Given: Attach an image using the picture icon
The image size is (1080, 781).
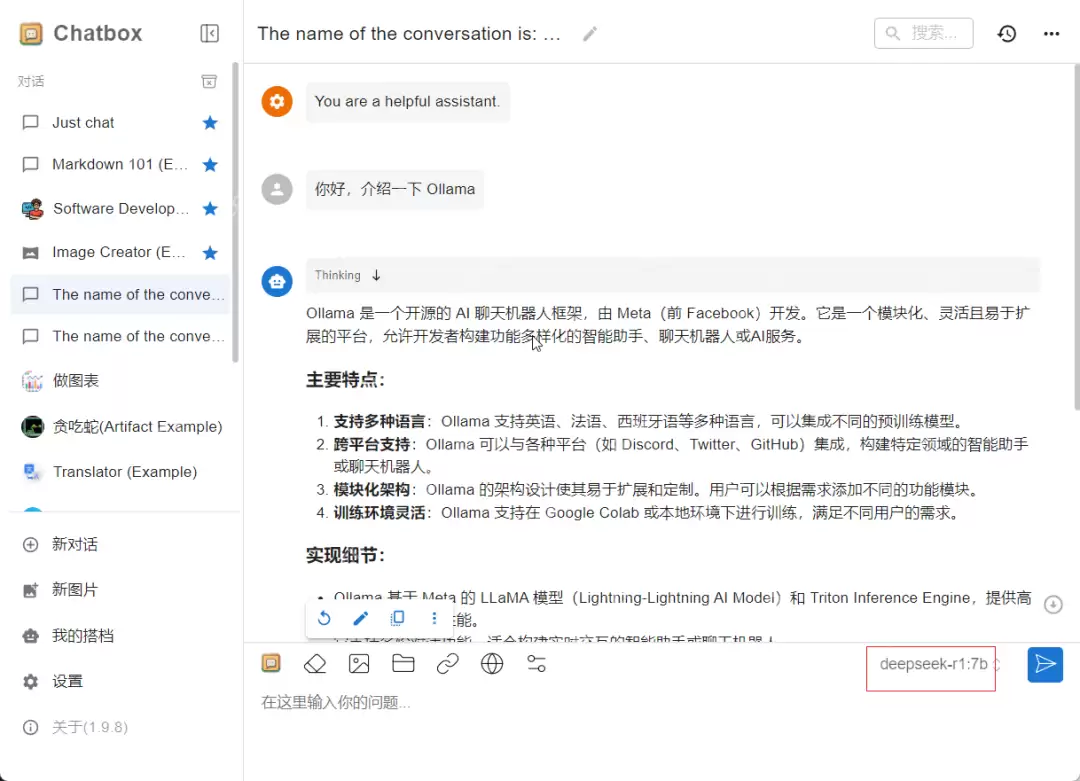Looking at the screenshot, I should (x=359, y=663).
